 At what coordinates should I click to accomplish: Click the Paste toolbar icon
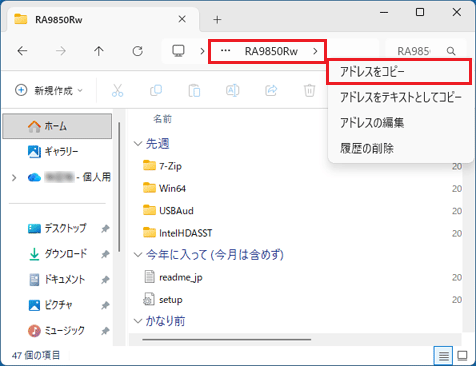(194, 91)
